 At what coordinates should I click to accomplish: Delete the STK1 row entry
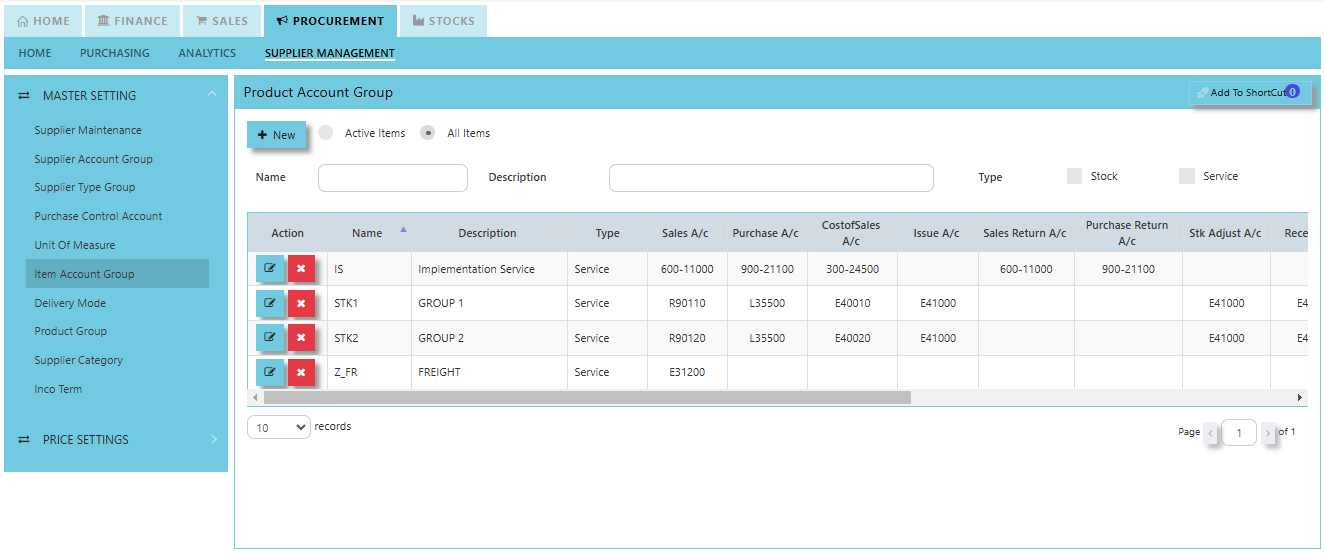click(x=301, y=303)
